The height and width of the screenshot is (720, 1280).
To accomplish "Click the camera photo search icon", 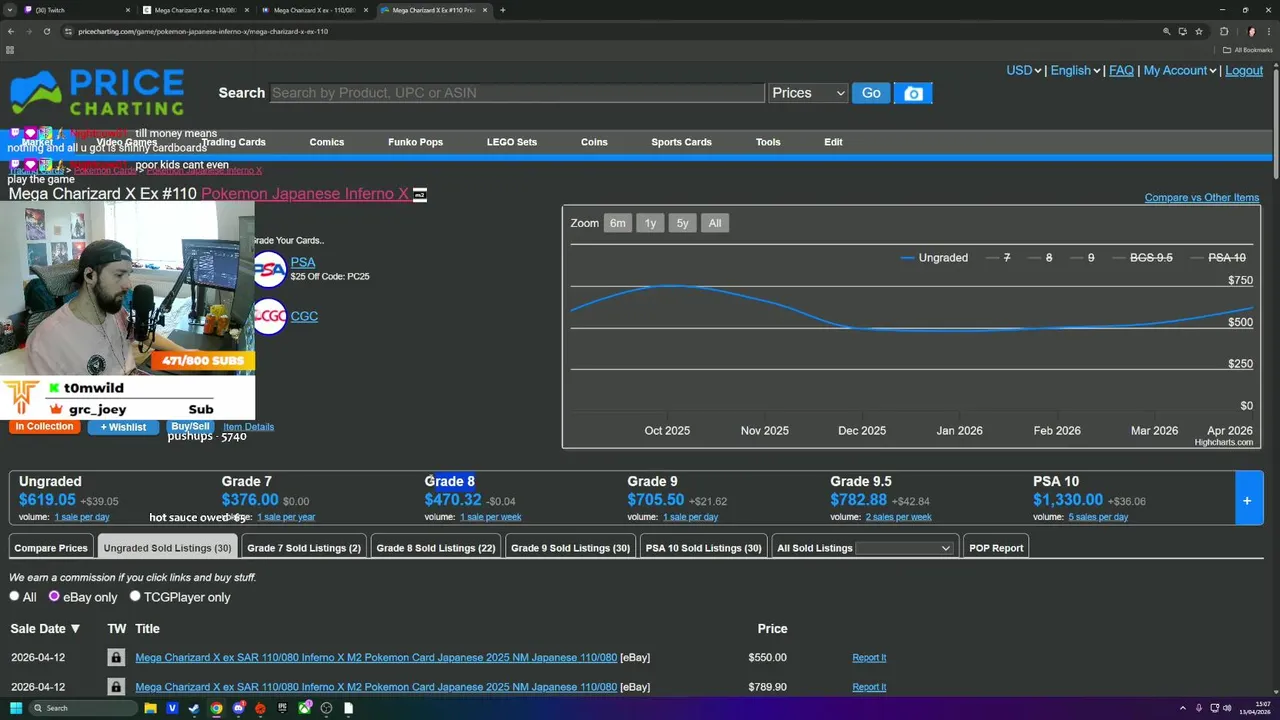I will pos(913,93).
